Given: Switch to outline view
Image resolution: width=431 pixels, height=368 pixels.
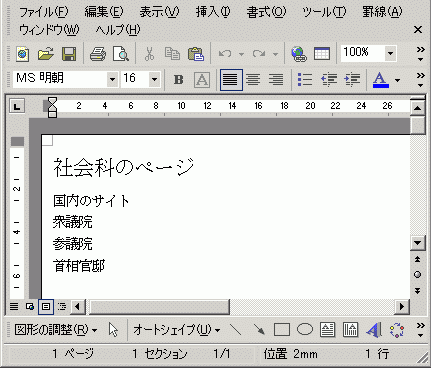Looking at the screenshot, I should (62, 306).
